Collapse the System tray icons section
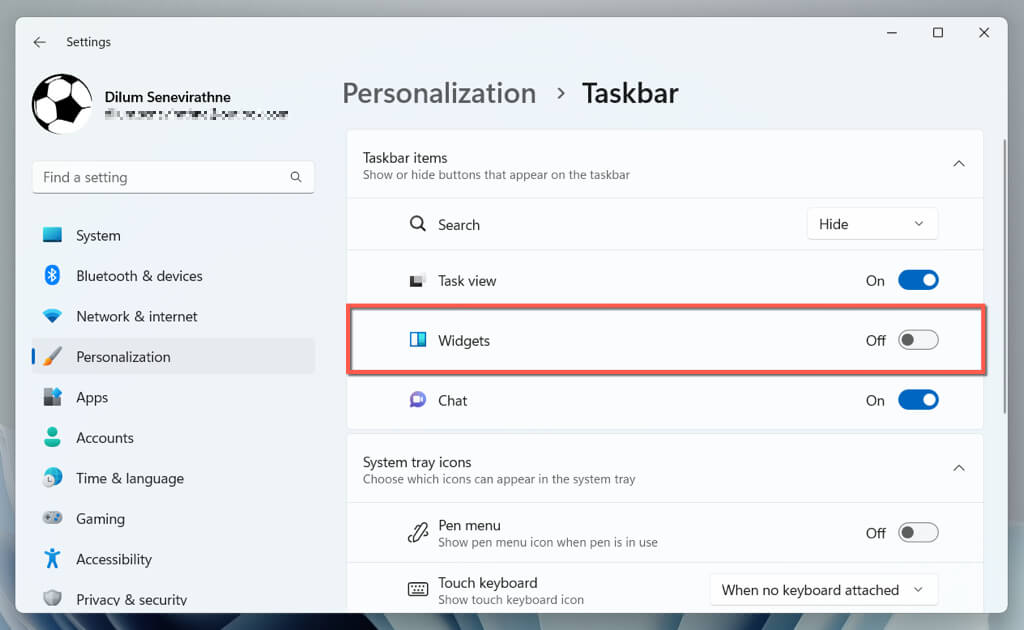Viewport: 1024px width, 630px height. click(x=958, y=468)
